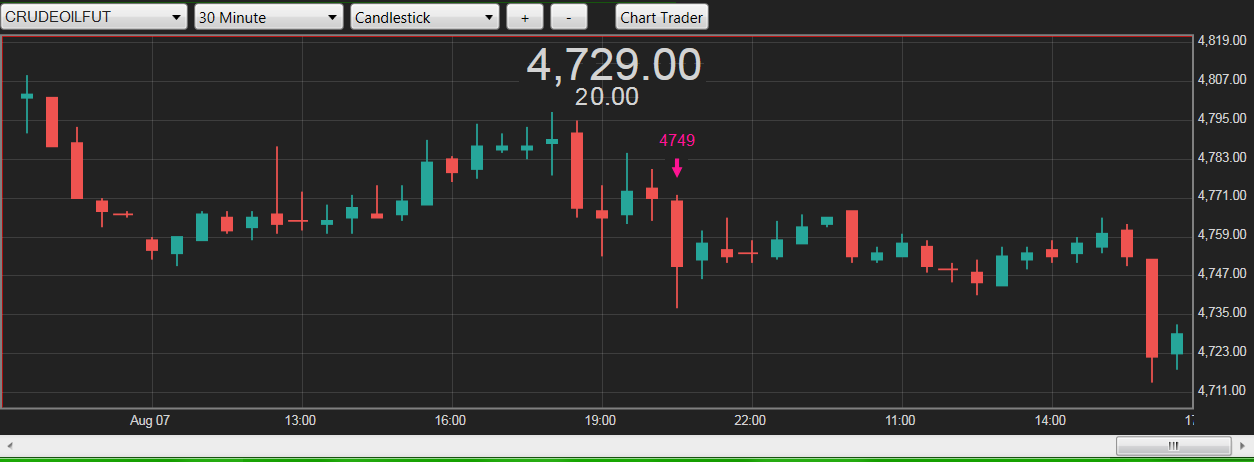1254x462 pixels.
Task: Click the 20.00 change value
Action: click(x=607, y=96)
